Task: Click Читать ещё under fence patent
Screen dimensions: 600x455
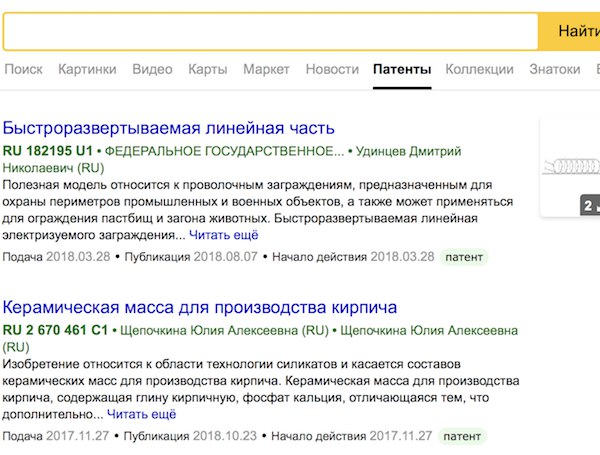Action: point(223,235)
